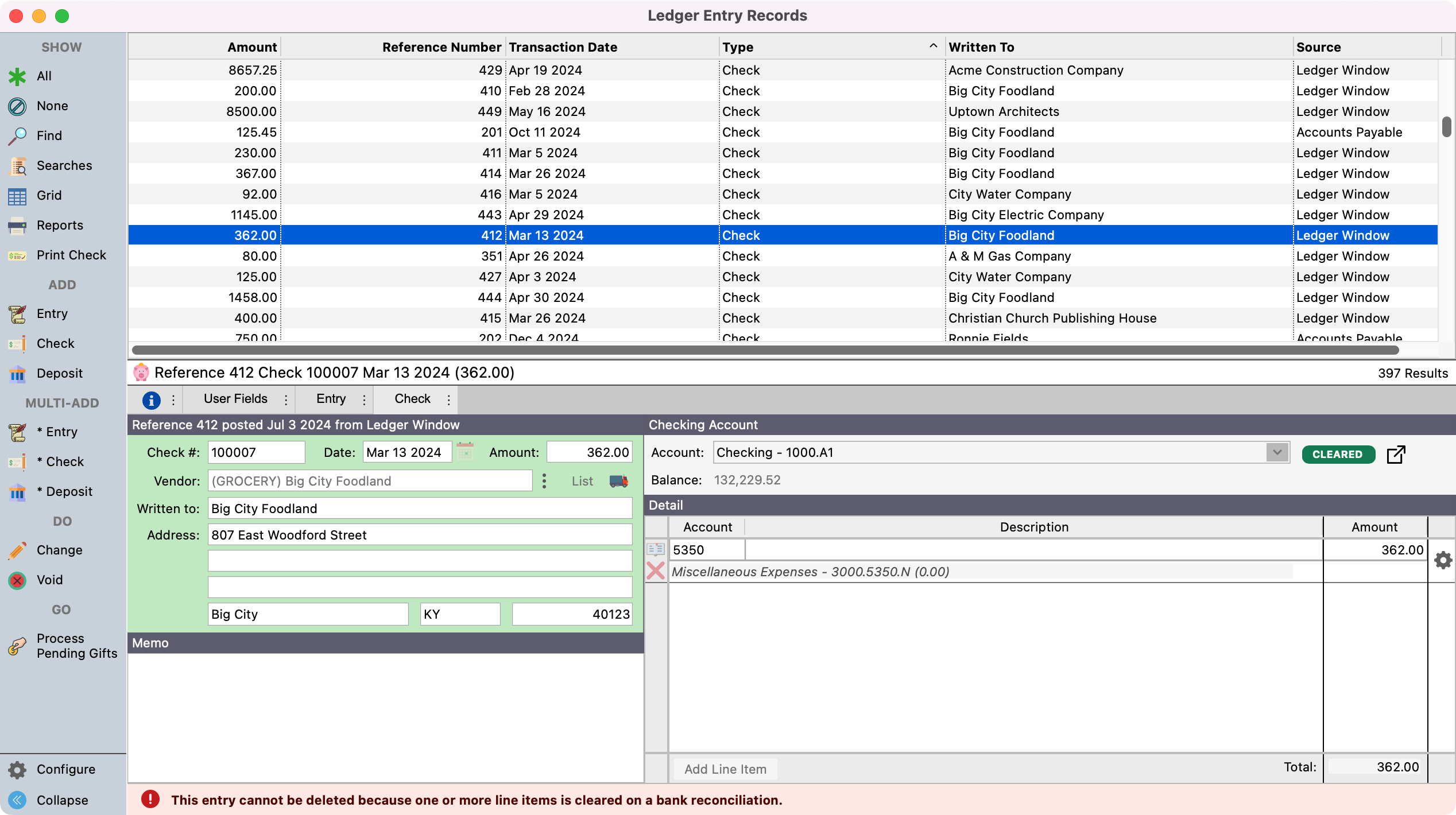Select None to deselect shown entries
This screenshot has width=1456, height=815.
coord(52,106)
